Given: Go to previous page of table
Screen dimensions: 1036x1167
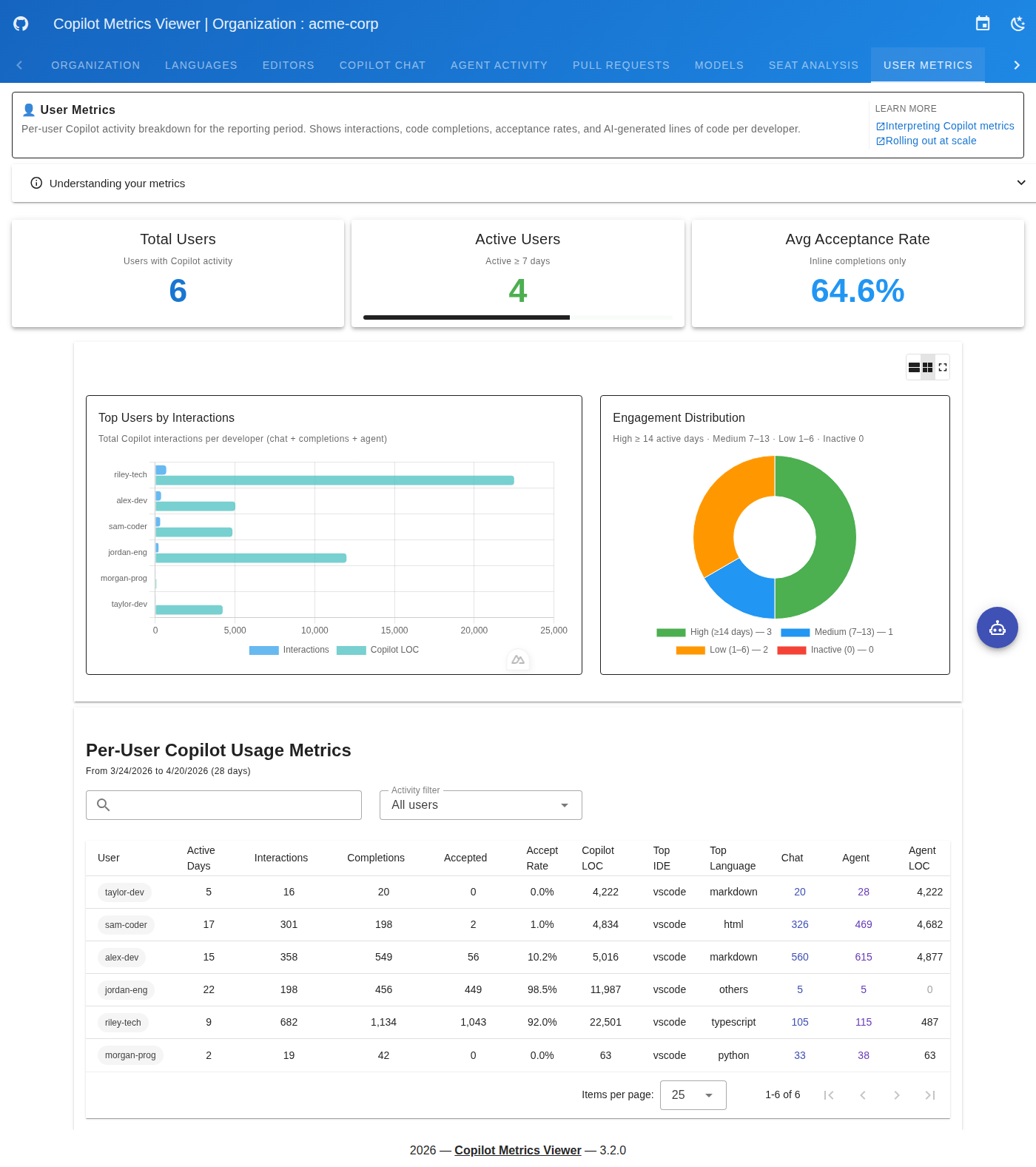Looking at the screenshot, I should click(x=863, y=1095).
